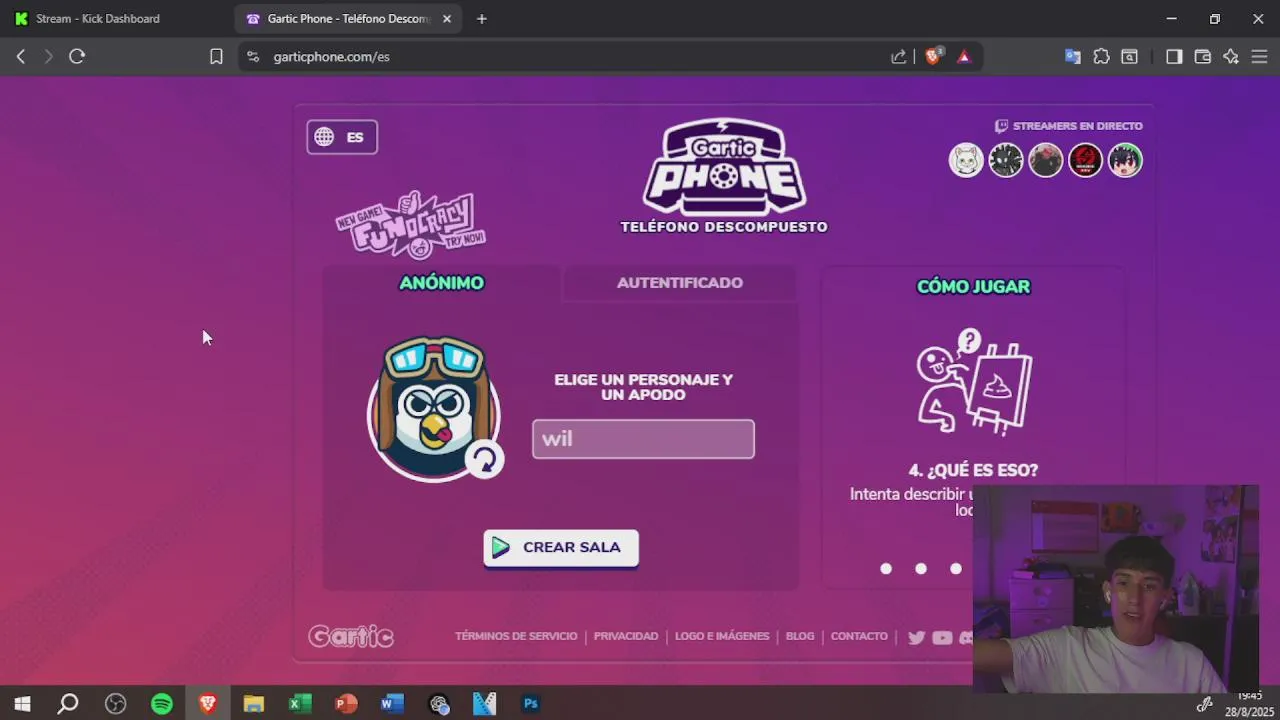Open File Explorer from taskbar
Viewport: 1280px width, 720px height.
tap(254, 704)
